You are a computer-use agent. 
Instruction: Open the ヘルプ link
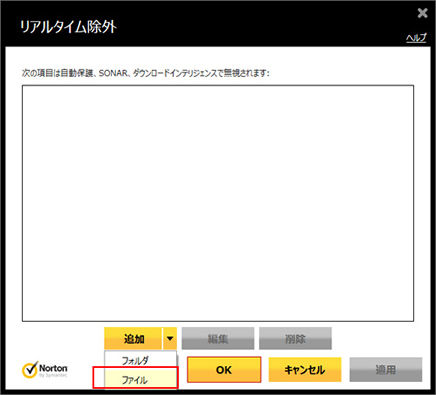click(x=416, y=38)
